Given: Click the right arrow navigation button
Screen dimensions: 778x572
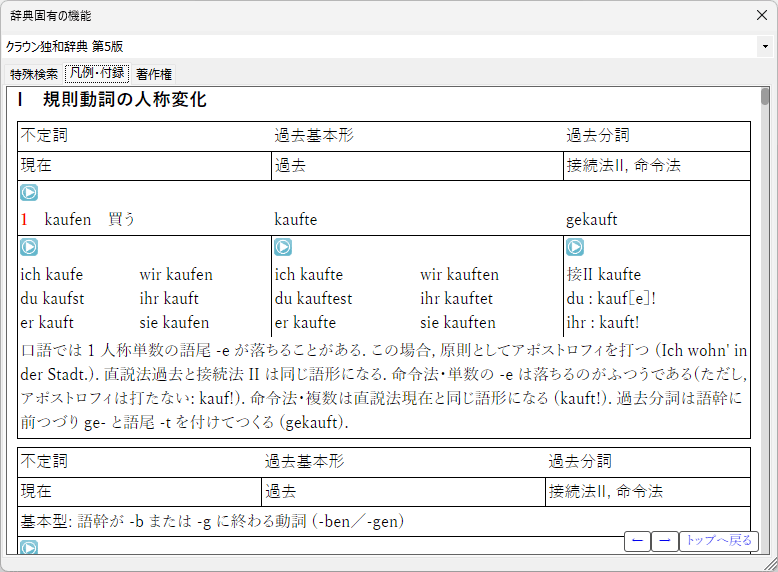Looking at the screenshot, I should click(x=664, y=541).
